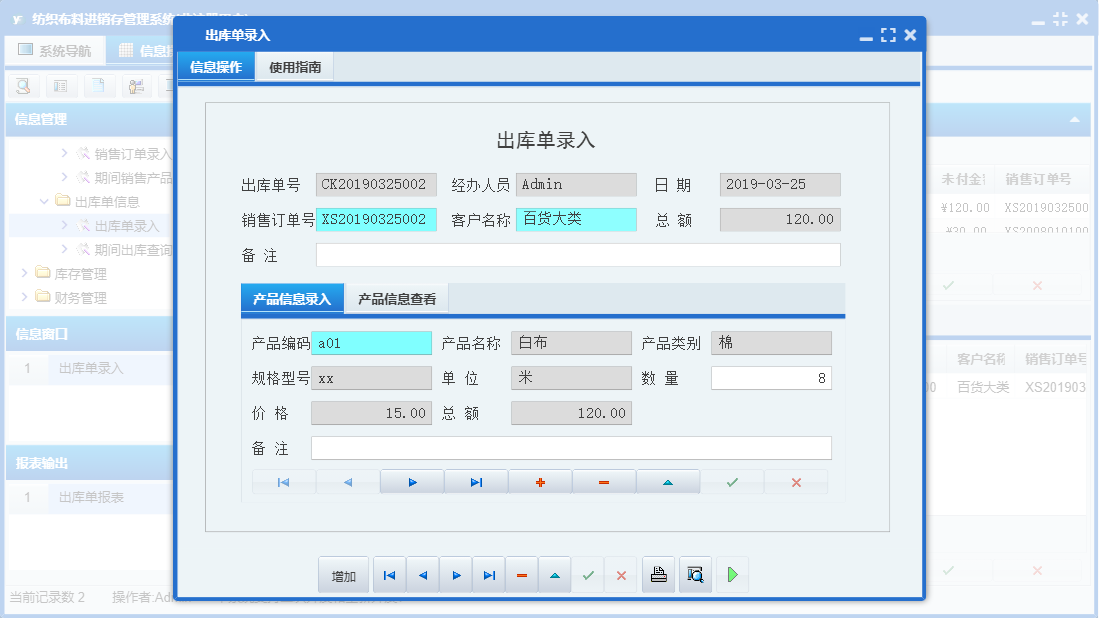The width and height of the screenshot is (1099, 618).
Task: Click the blue edit triangle in product toolbar
Action: click(667, 481)
